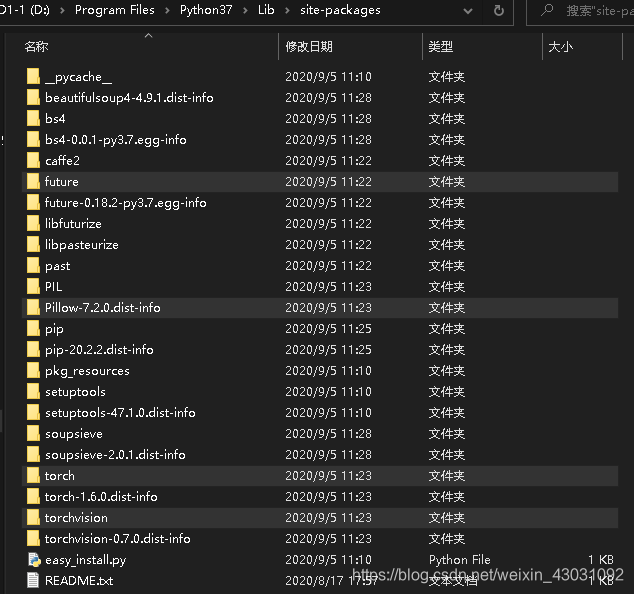
Task: Click the future-0.18.2-py3.7.egg-info folder icon
Action: 33,203
